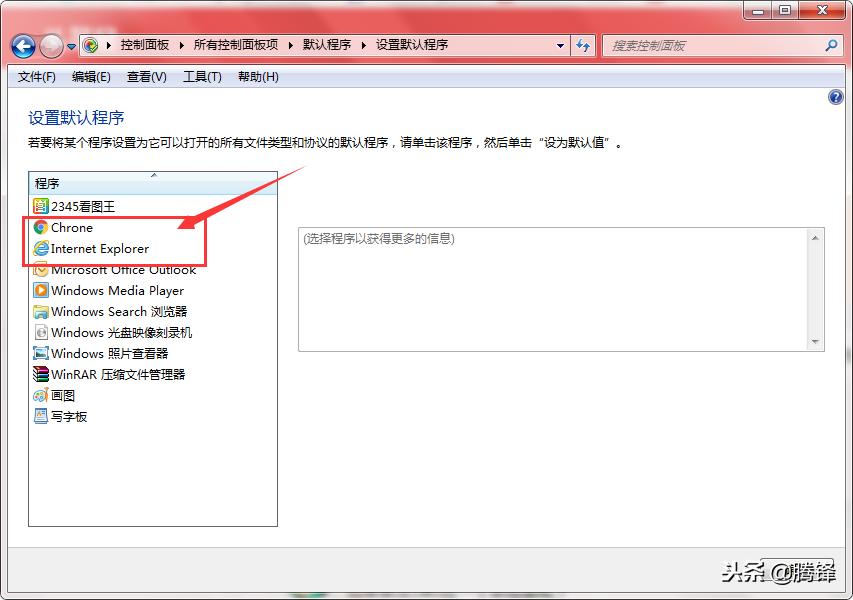This screenshot has height=600, width=853.
Task: Open the 工具 menu
Action: (x=202, y=77)
